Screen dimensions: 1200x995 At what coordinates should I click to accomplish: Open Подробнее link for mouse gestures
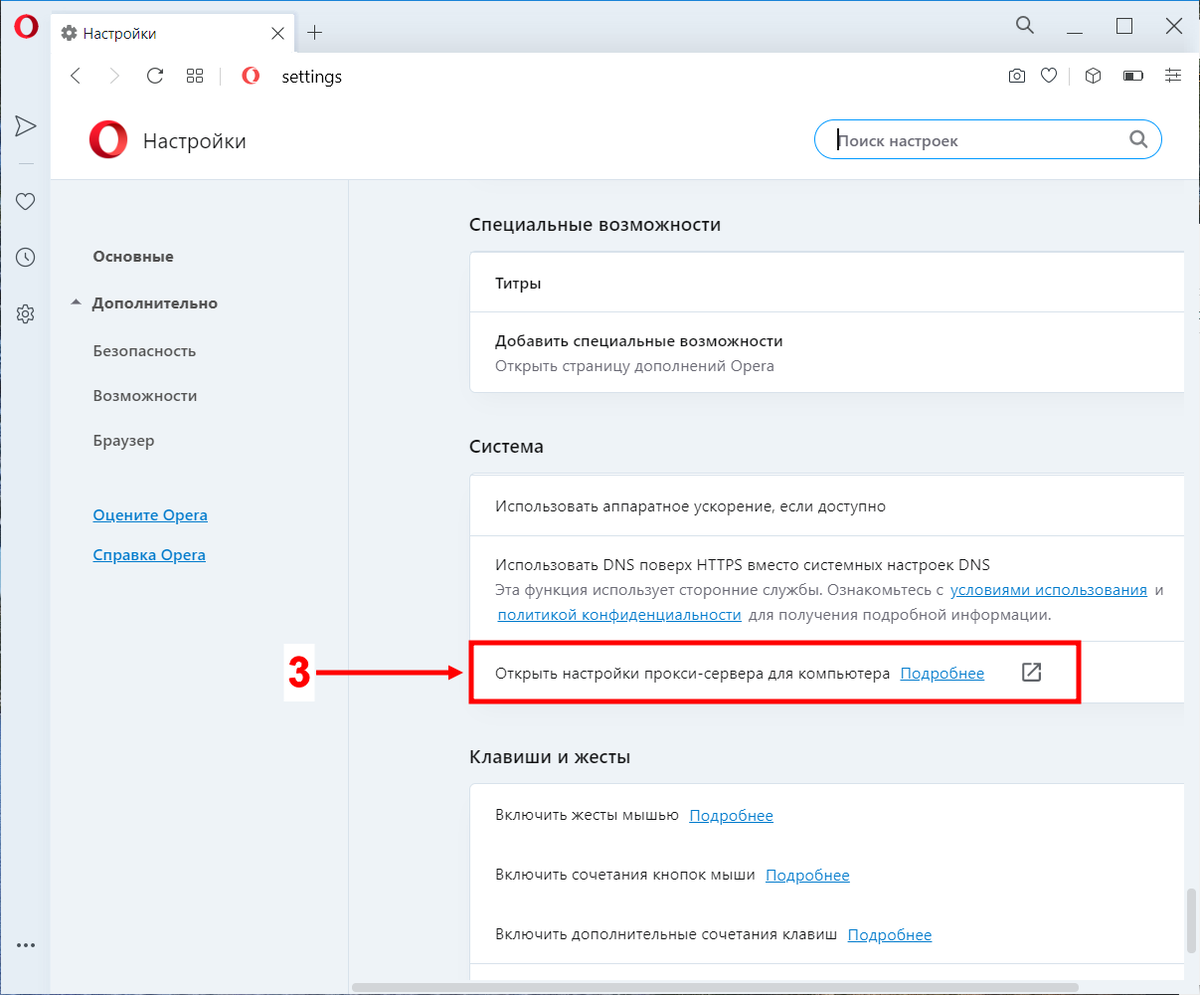(x=731, y=816)
